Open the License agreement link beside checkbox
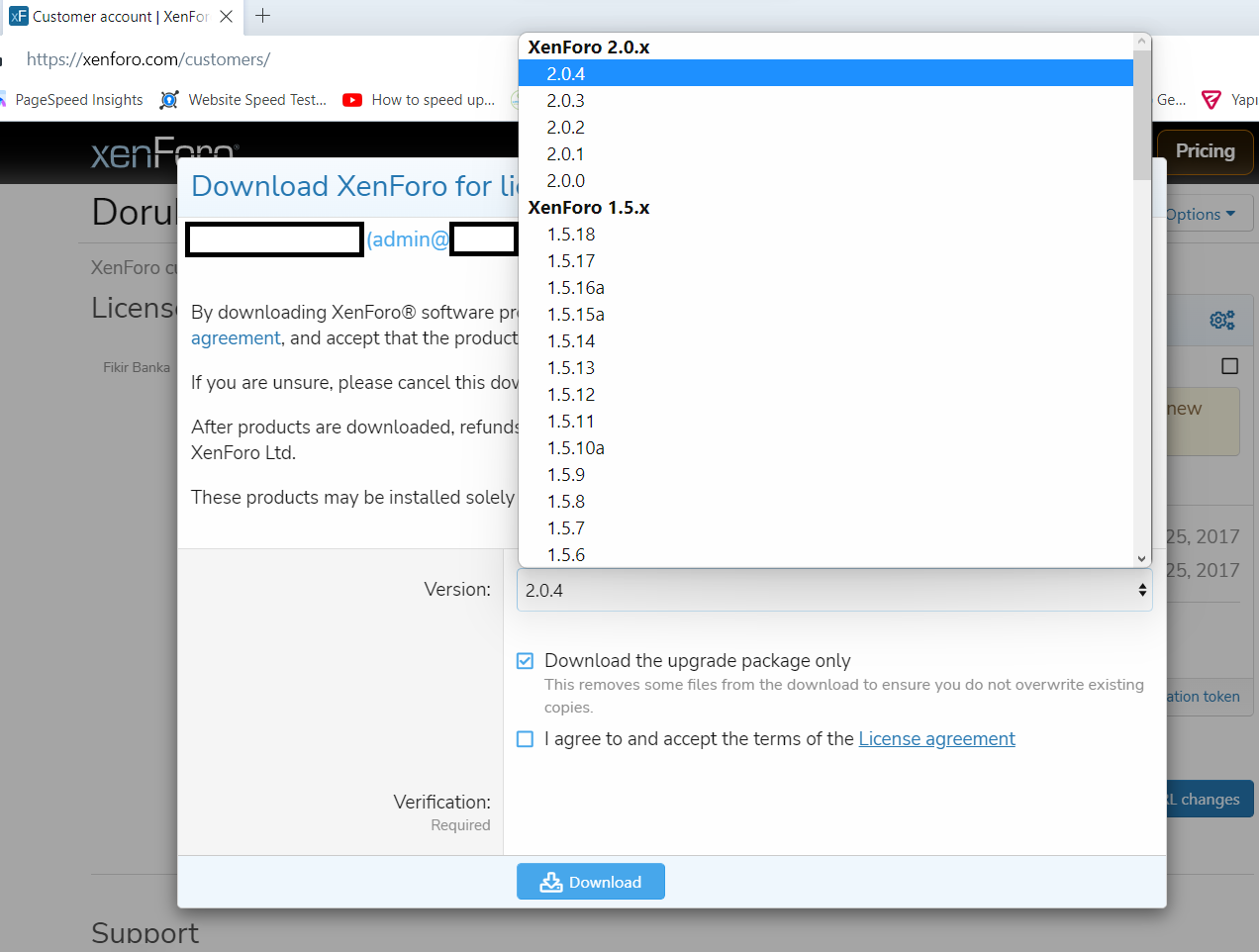 click(936, 739)
